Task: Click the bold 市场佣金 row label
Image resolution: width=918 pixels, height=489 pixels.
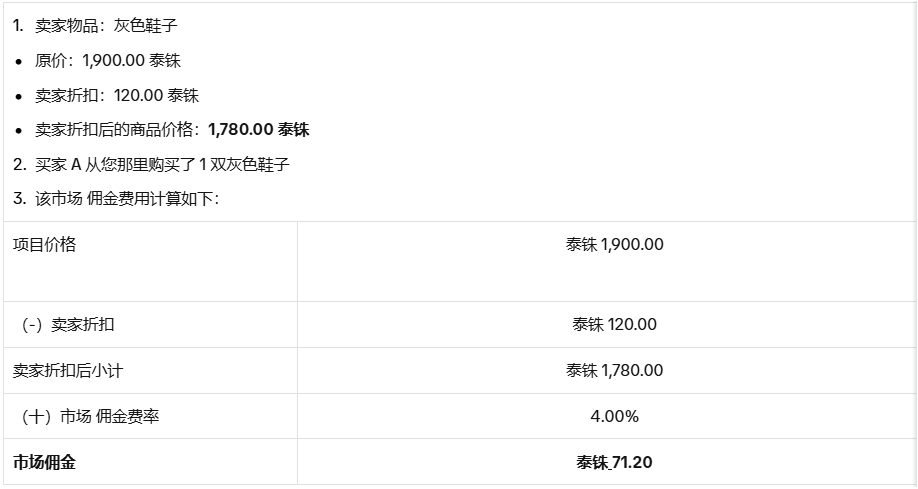Action: click(44, 463)
